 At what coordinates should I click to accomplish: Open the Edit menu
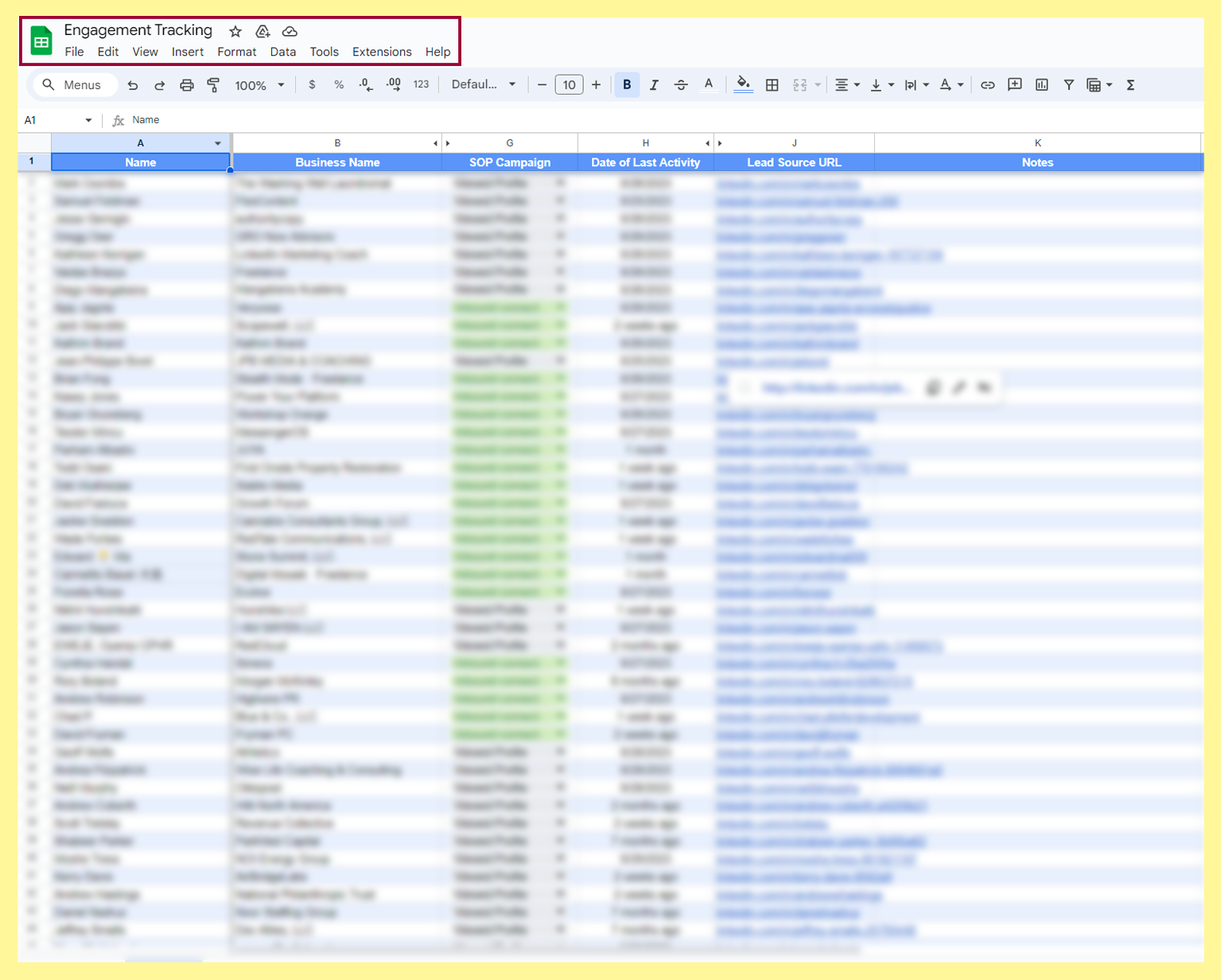click(108, 52)
